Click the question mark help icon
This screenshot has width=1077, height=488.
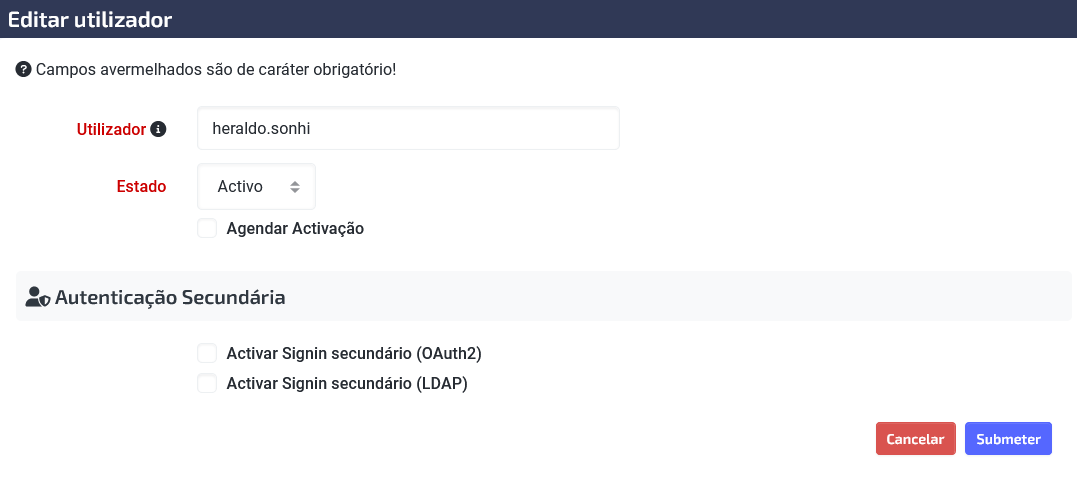tap(23, 69)
